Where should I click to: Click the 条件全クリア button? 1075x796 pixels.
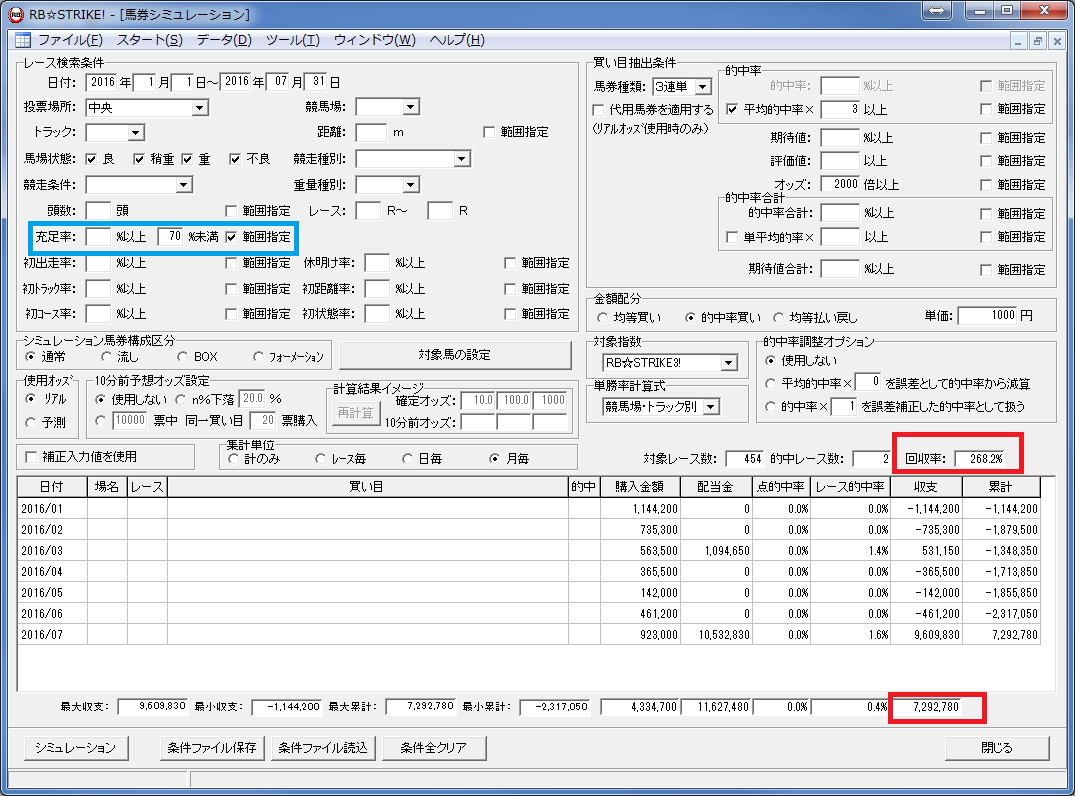pos(434,748)
